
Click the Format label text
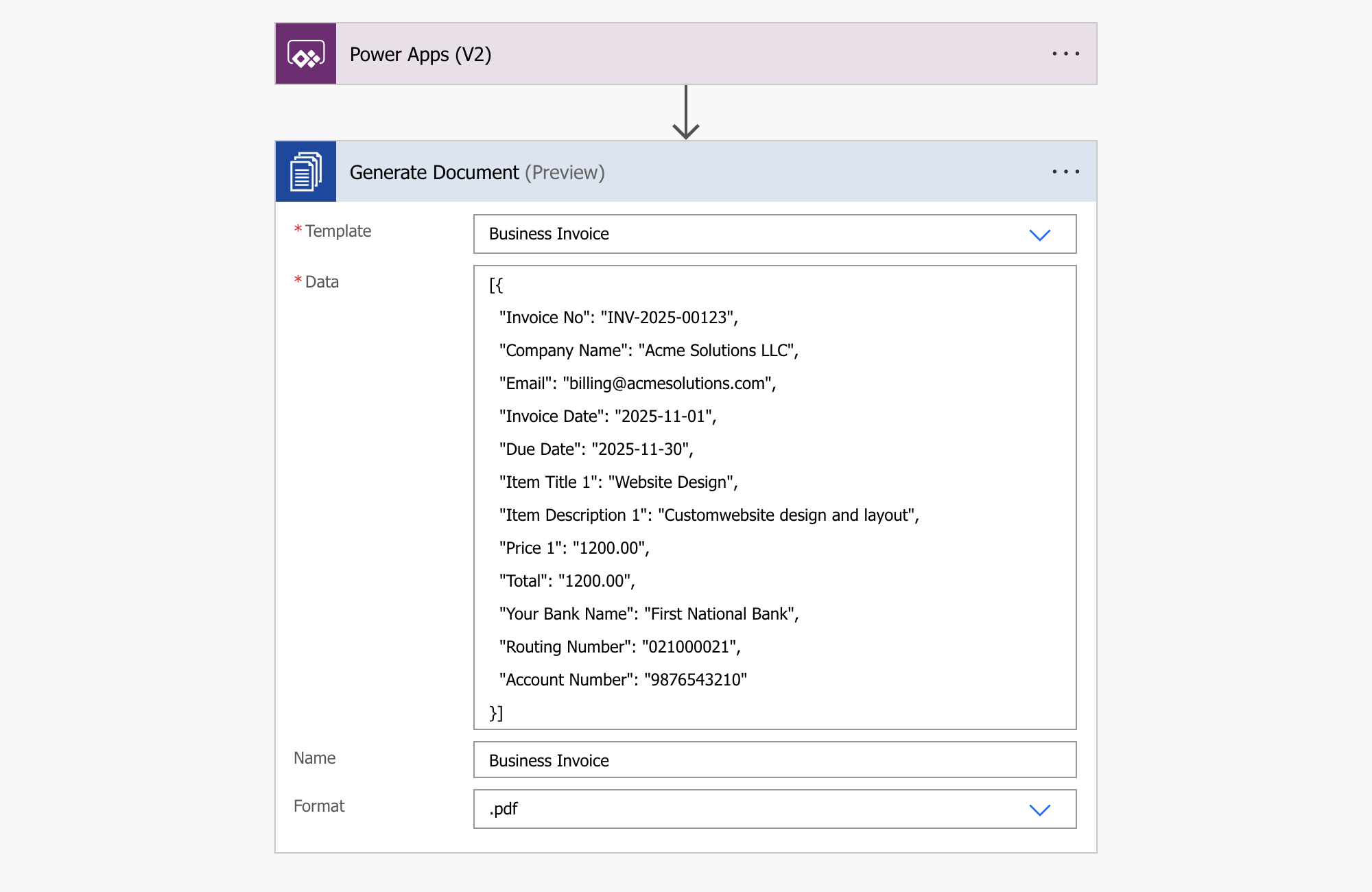point(318,806)
